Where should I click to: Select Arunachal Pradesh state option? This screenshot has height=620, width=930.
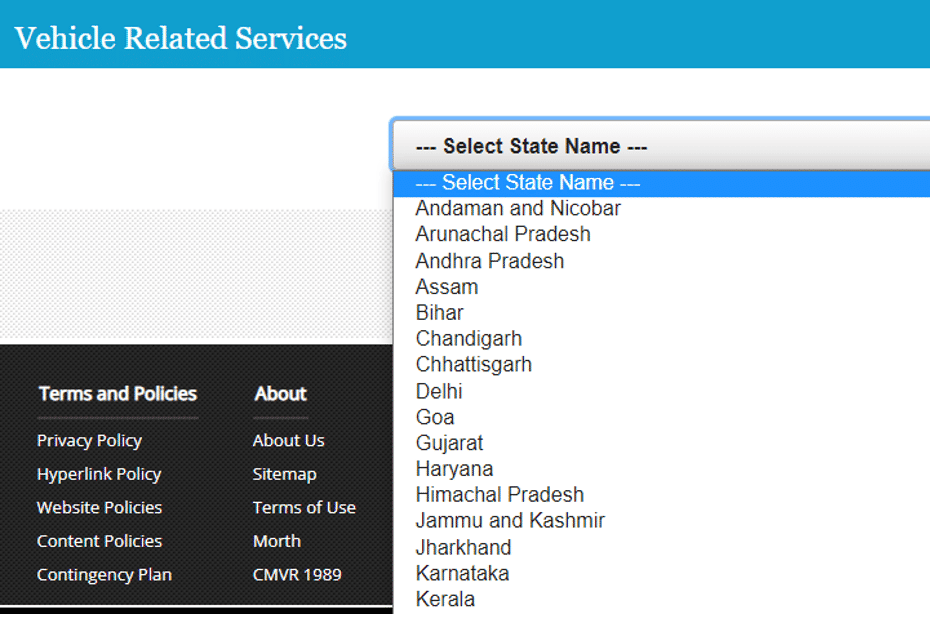coord(661,234)
